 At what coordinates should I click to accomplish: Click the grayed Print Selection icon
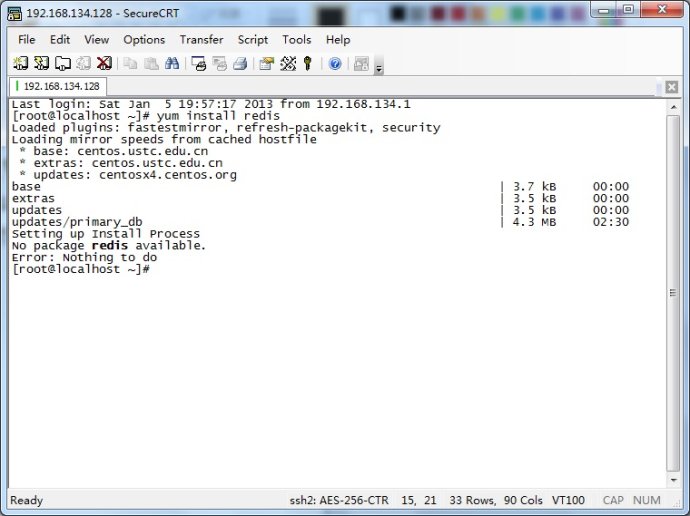(x=220, y=64)
